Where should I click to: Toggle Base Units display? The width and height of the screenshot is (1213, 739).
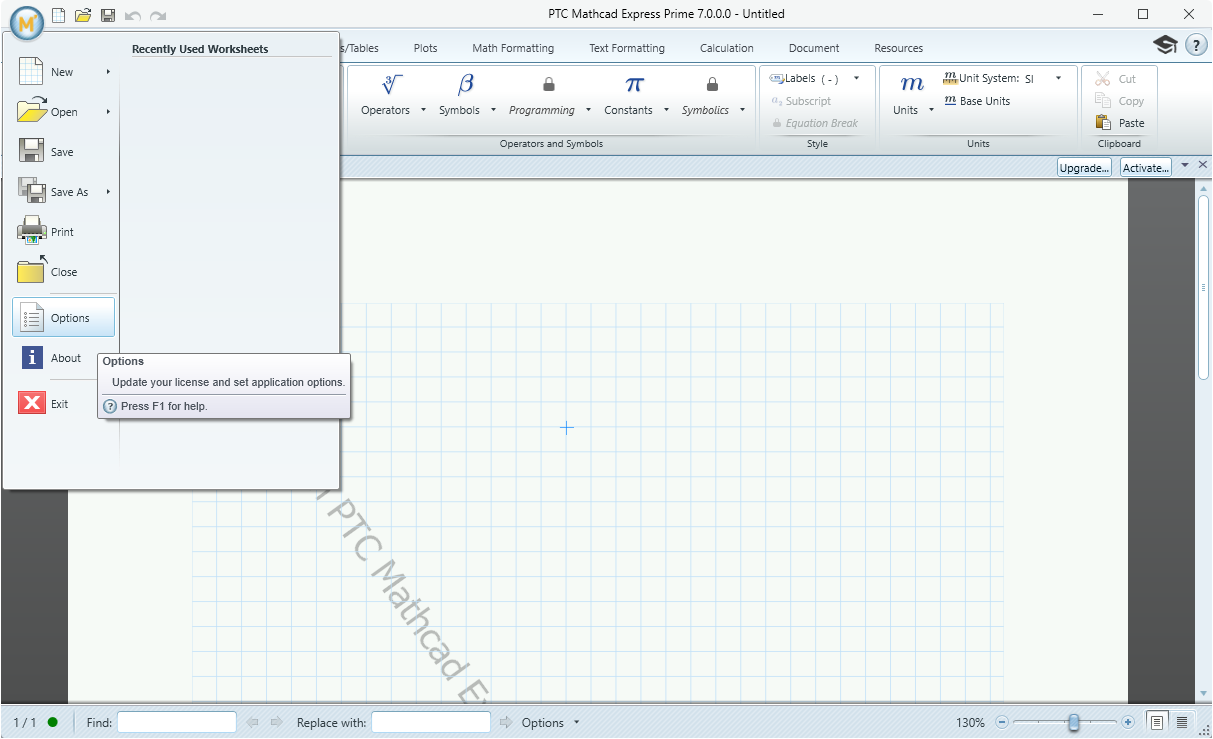977,101
